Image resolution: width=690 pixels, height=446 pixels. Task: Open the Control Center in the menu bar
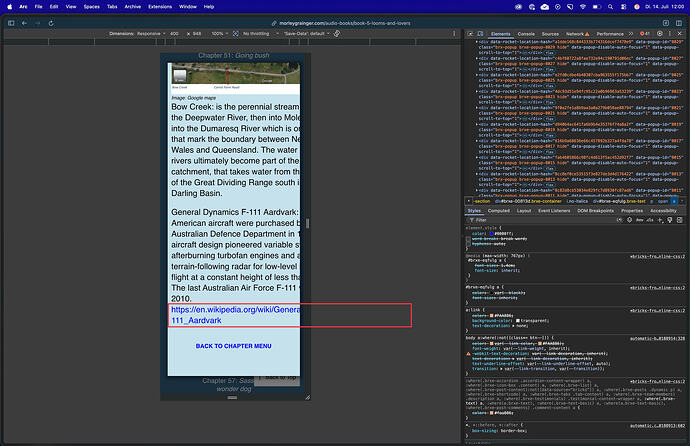[x=624, y=7]
